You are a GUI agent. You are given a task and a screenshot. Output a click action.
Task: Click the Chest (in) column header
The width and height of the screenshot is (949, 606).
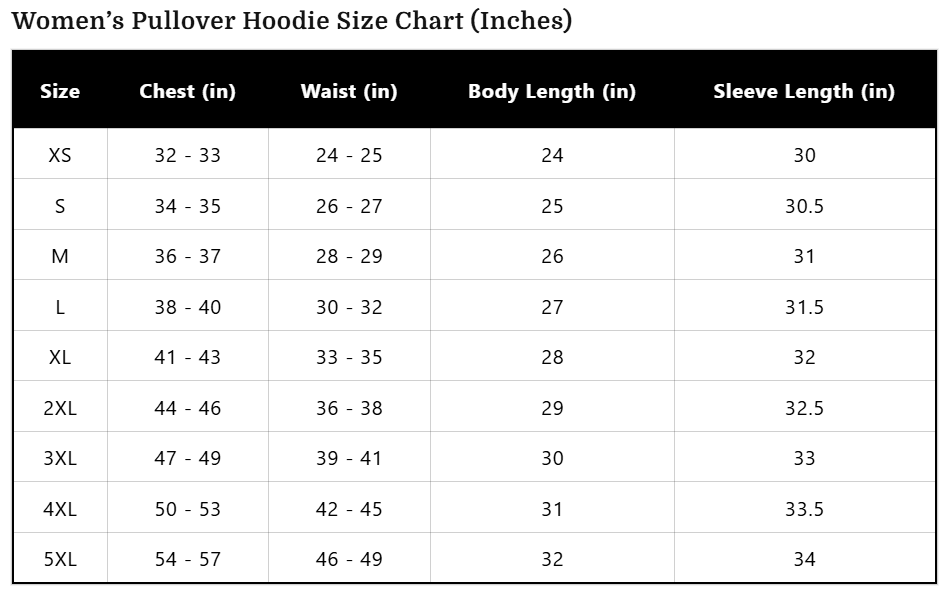187,91
